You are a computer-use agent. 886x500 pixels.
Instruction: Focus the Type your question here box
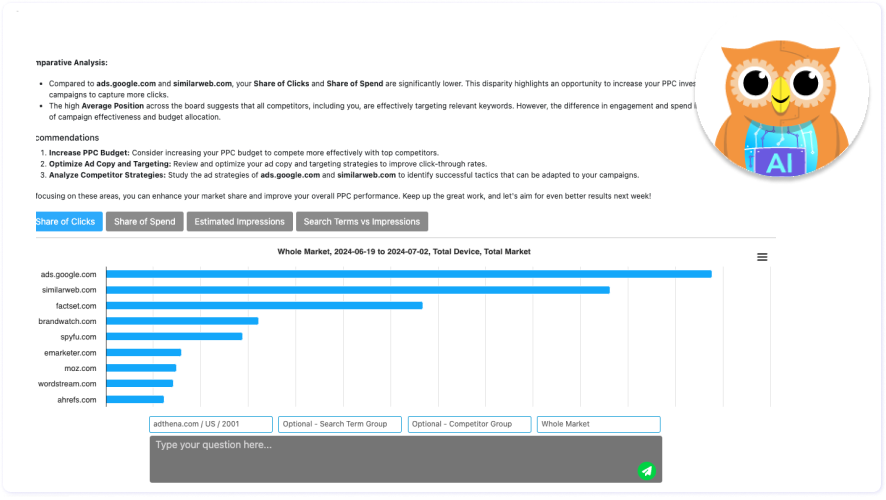tap(406, 459)
